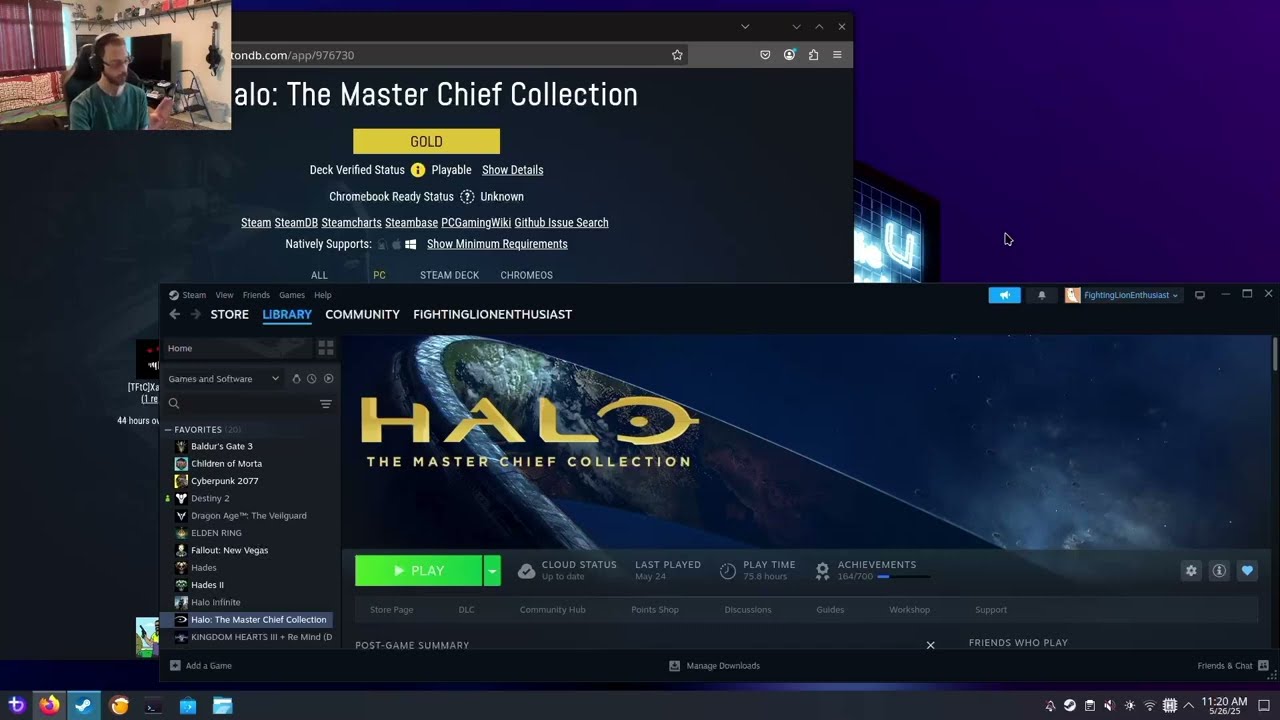Open the file manager from the taskbar
Viewport: 1280px width, 720px height.
coord(223,706)
